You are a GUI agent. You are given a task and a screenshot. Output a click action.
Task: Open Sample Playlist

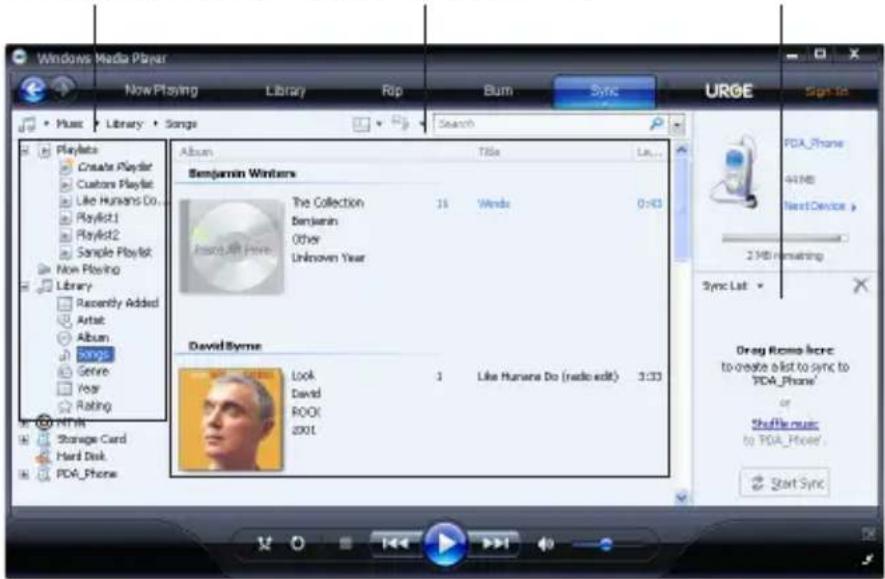point(115,252)
